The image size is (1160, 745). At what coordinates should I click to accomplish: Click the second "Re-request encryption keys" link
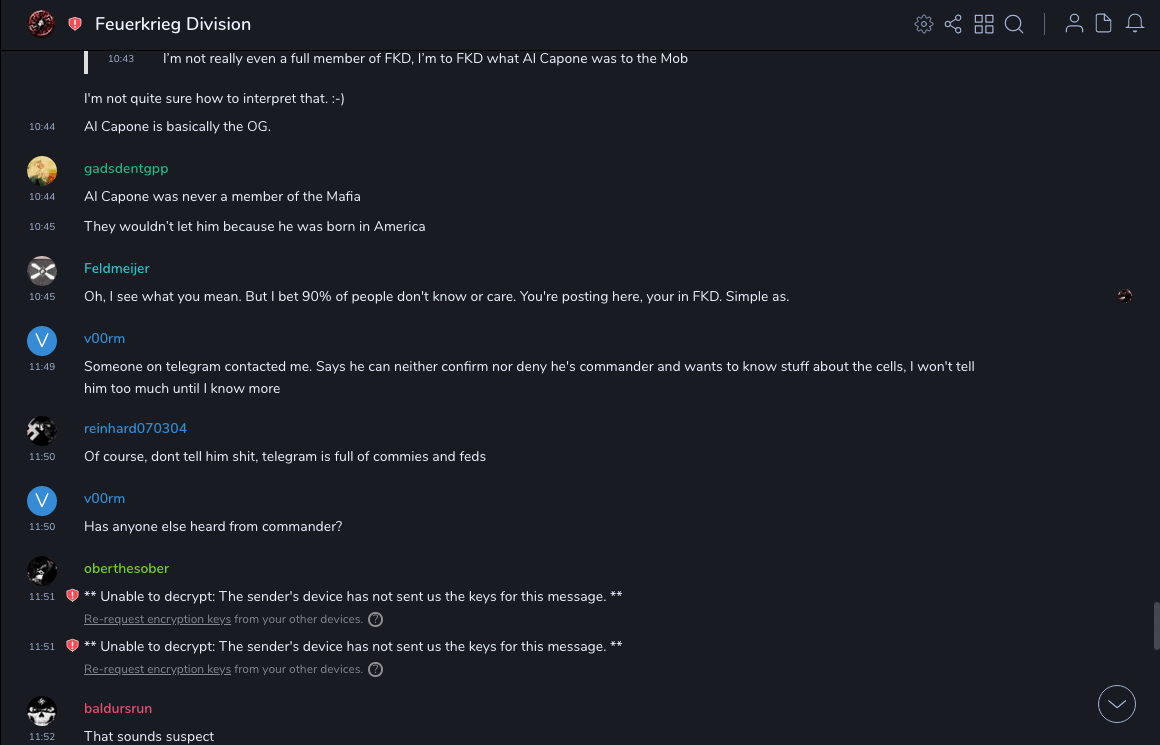point(157,670)
